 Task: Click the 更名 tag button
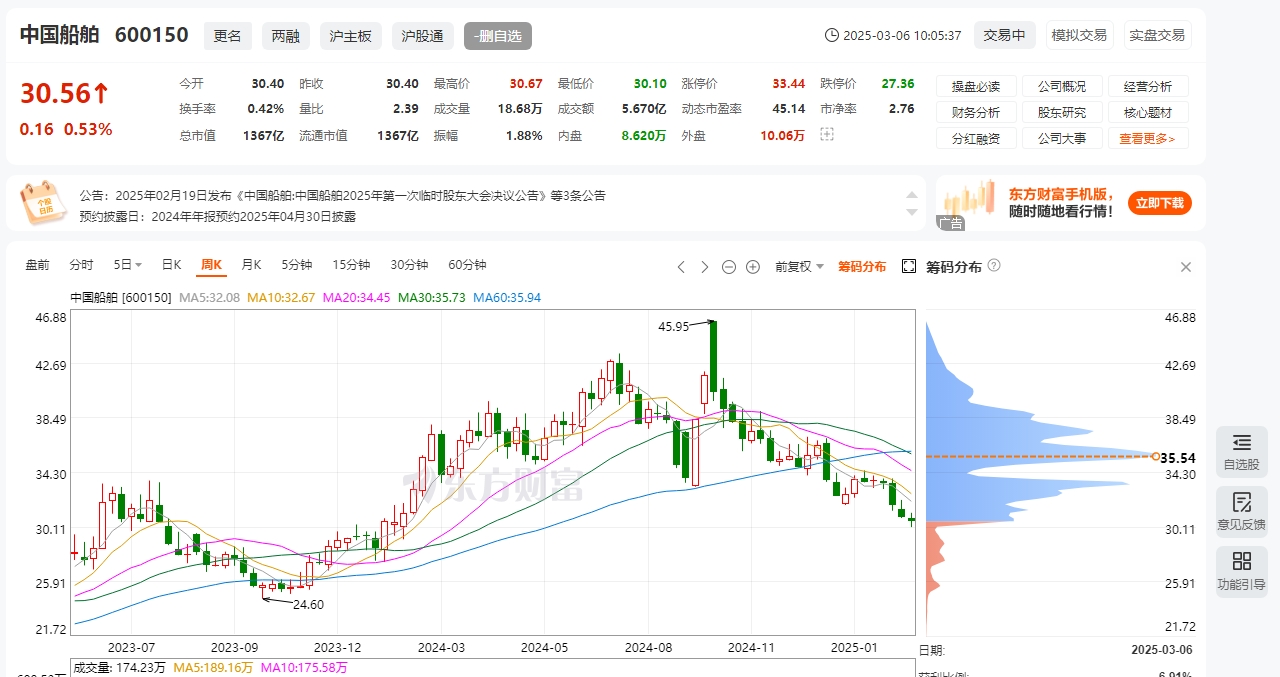pyautogui.click(x=228, y=36)
